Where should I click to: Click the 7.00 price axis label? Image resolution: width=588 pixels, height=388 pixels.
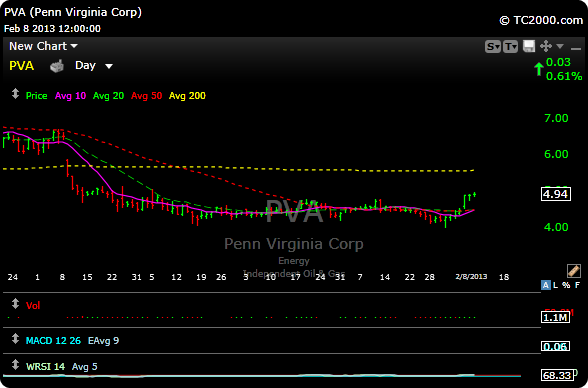[556, 118]
